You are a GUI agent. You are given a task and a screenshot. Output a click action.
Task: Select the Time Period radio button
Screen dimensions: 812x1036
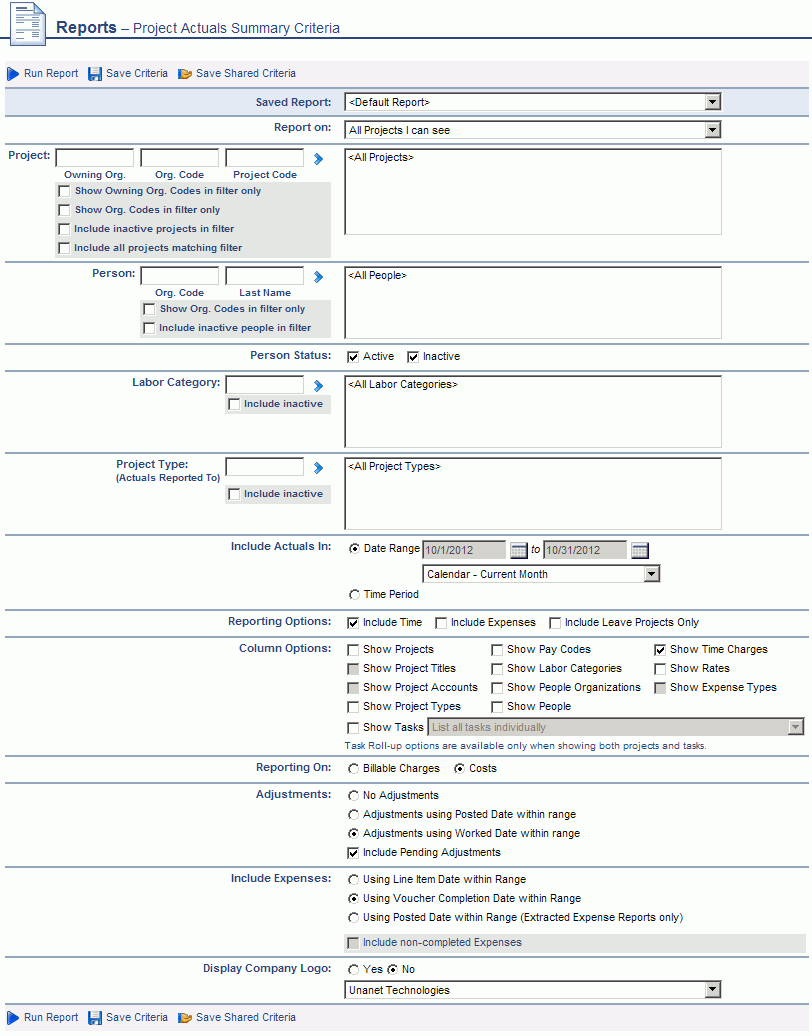(x=354, y=595)
